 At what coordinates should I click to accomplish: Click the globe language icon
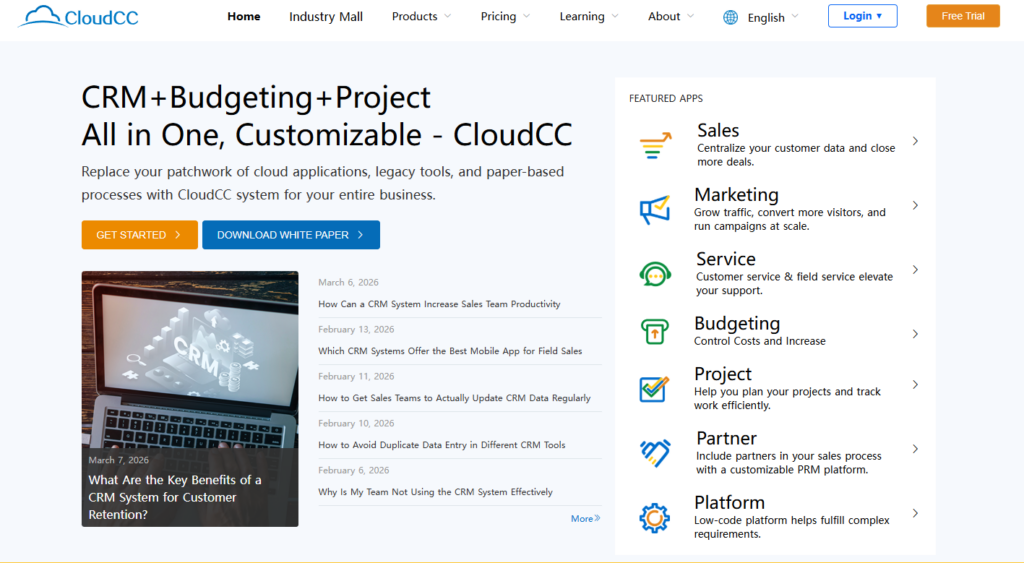click(x=730, y=17)
